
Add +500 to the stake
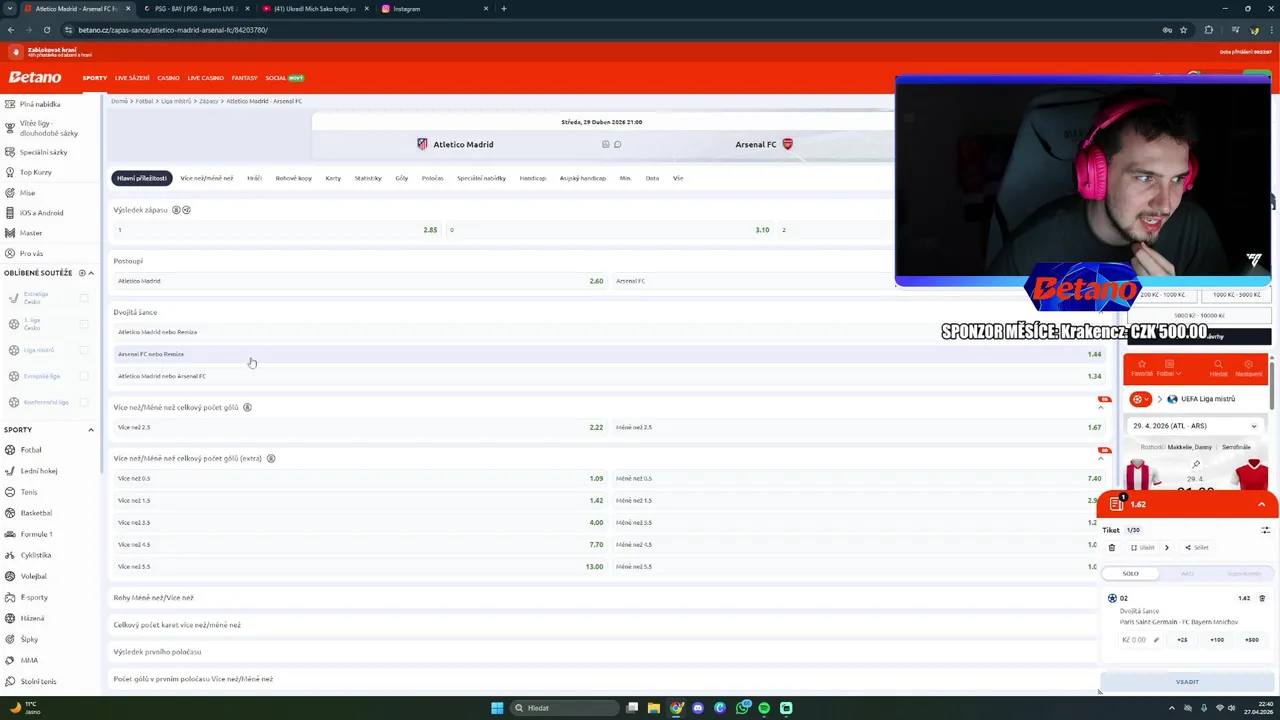click(x=1252, y=640)
